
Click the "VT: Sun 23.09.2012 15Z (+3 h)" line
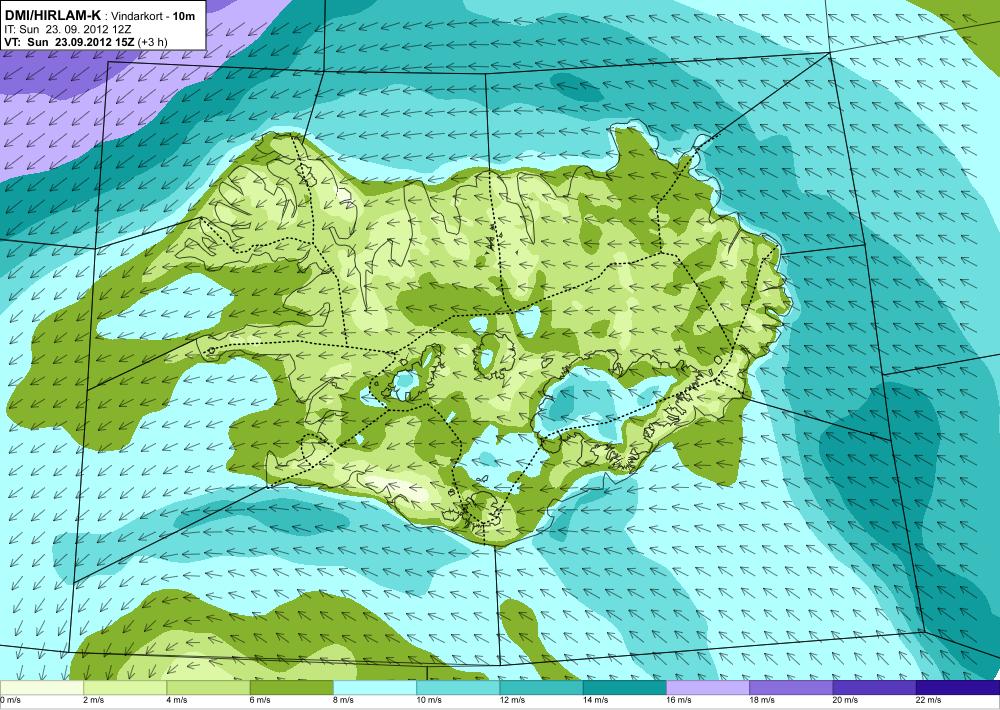[x=86, y=41]
